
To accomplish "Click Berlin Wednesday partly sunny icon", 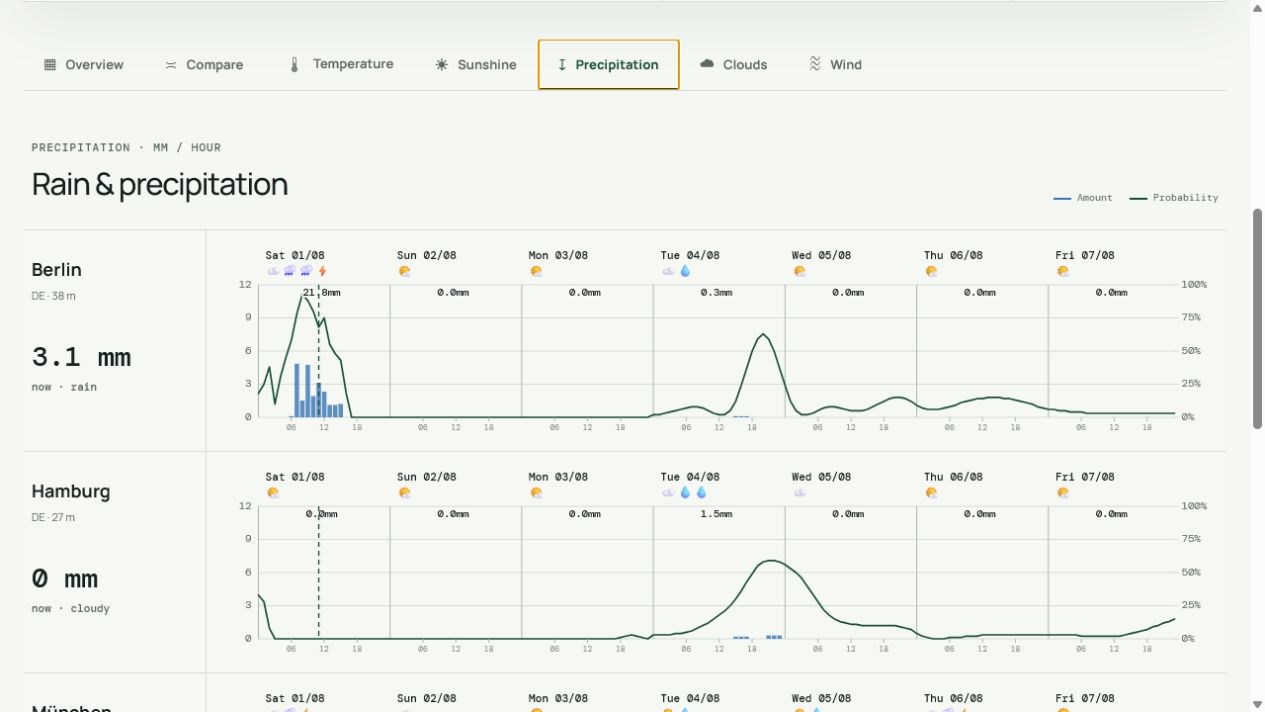I will point(799,271).
